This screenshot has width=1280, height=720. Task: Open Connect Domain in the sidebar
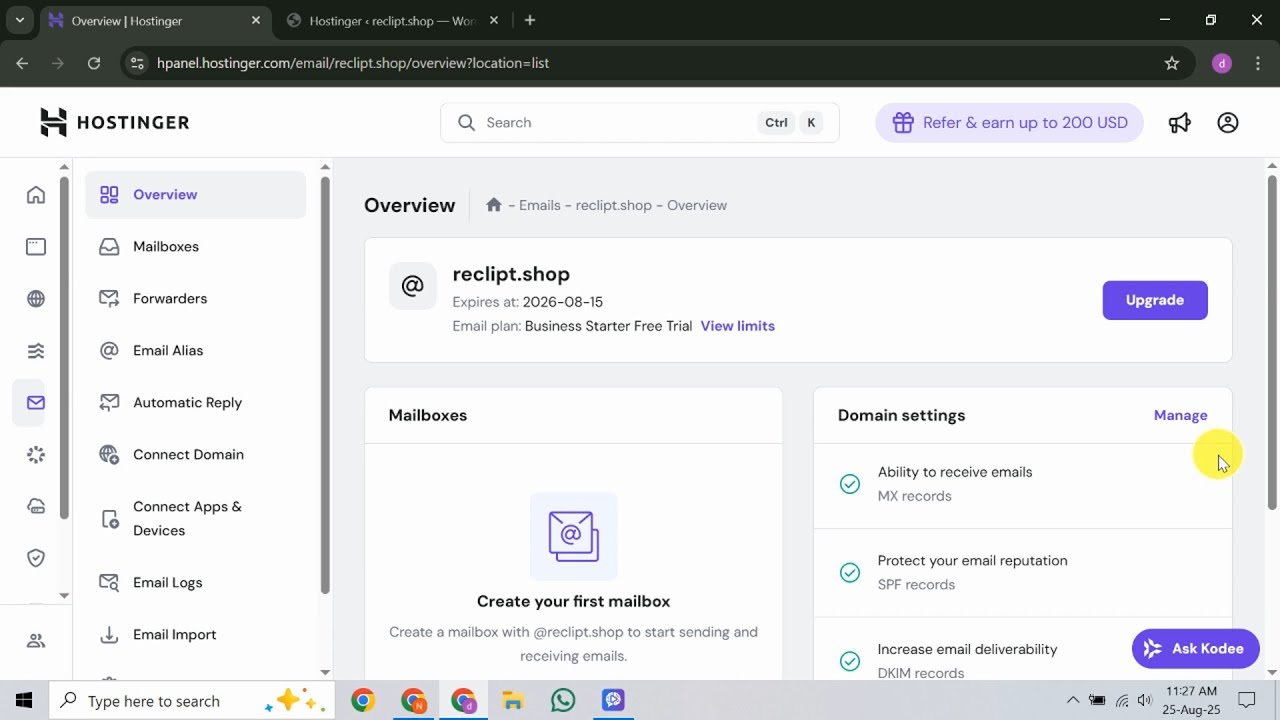195,455
